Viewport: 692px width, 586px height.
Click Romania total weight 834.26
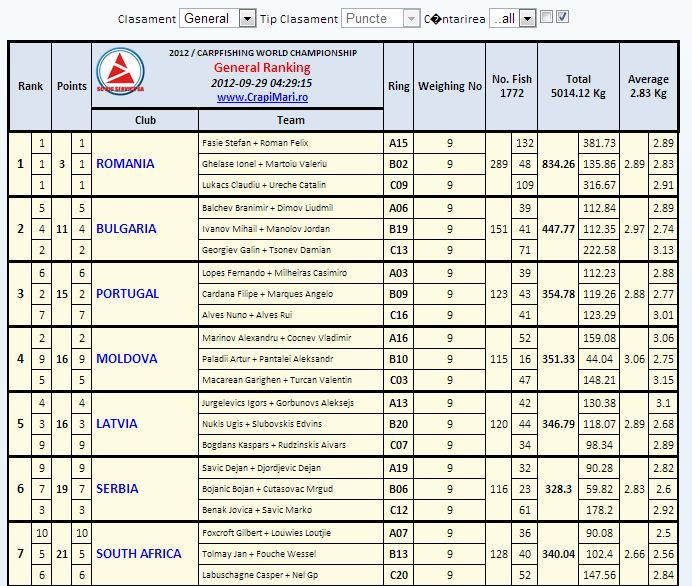(558, 164)
